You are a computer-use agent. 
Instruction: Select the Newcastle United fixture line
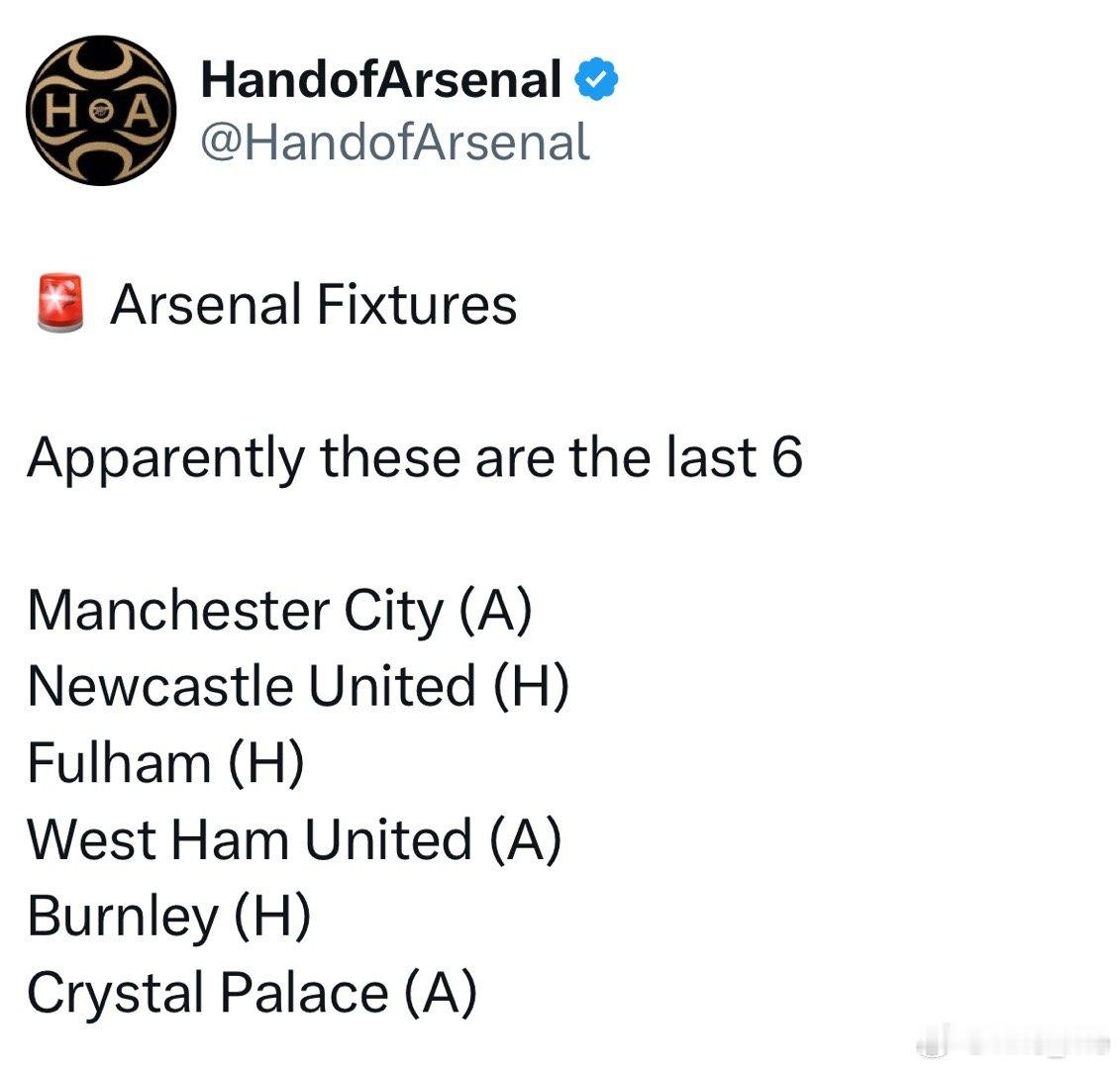(x=299, y=686)
